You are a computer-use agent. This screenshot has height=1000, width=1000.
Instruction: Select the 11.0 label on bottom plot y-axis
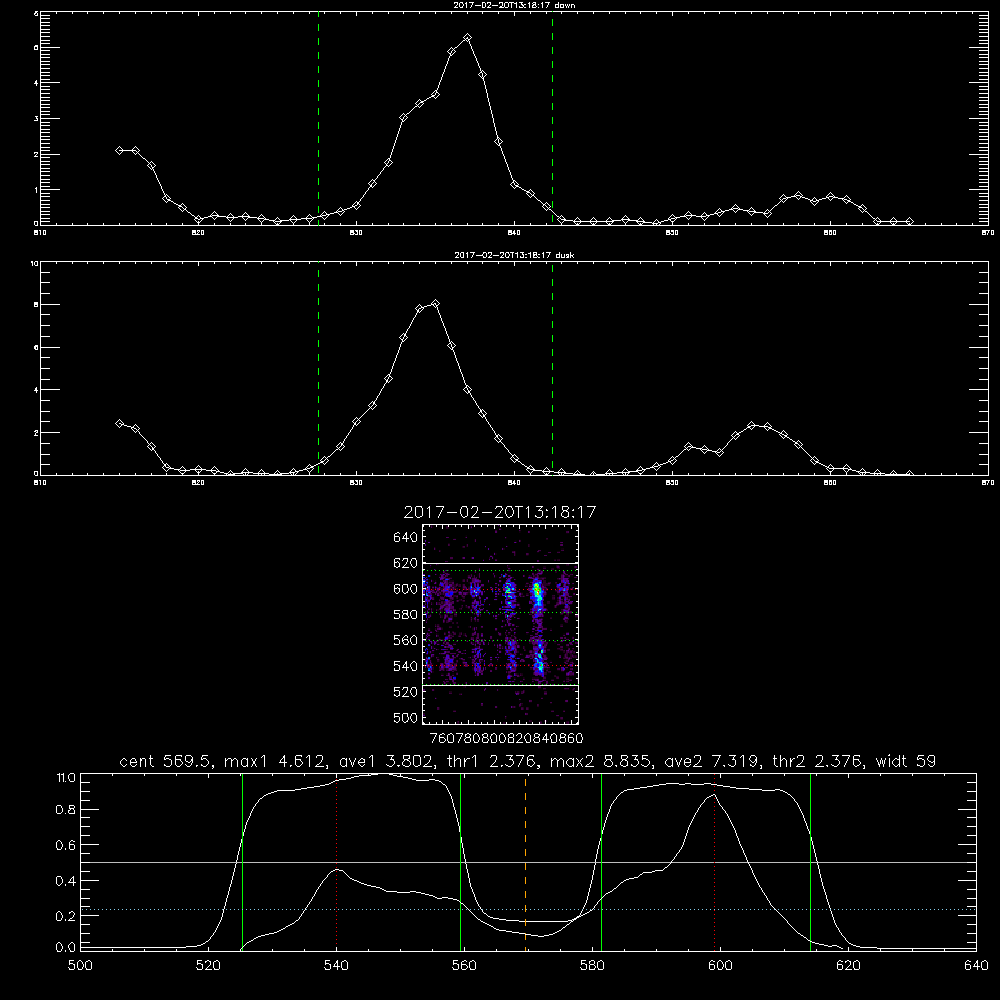[x=66, y=778]
